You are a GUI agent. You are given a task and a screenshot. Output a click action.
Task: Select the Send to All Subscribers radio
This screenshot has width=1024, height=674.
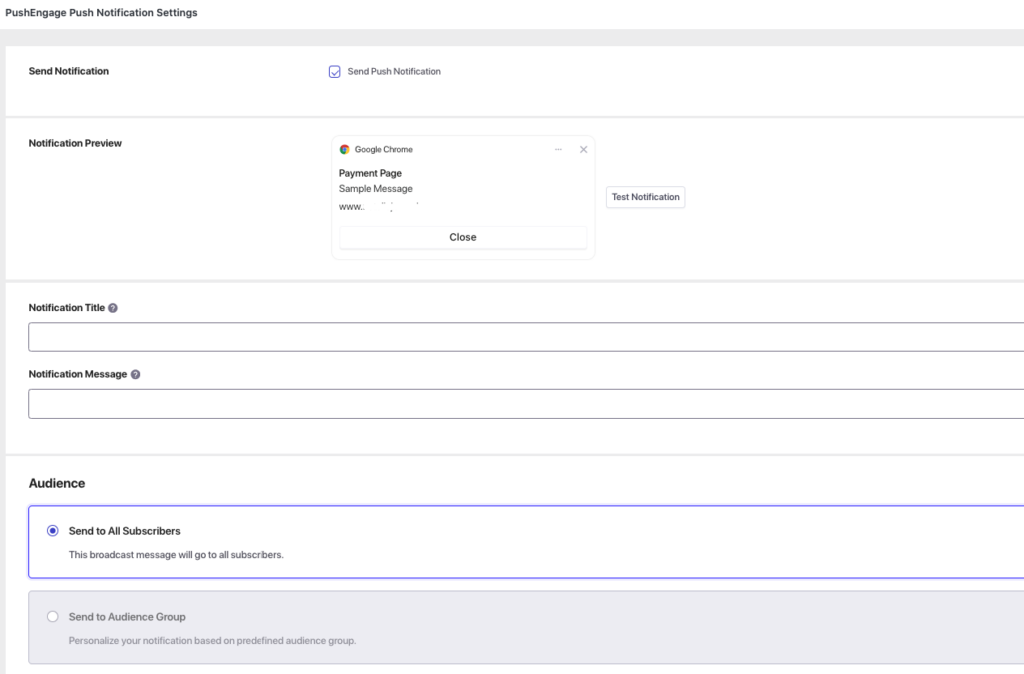click(53, 531)
